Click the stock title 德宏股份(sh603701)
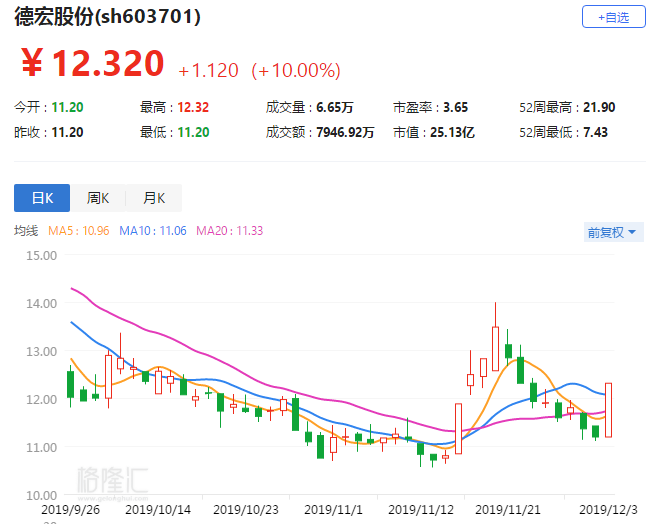The image size is (651, 524). (x=107, y=17)
